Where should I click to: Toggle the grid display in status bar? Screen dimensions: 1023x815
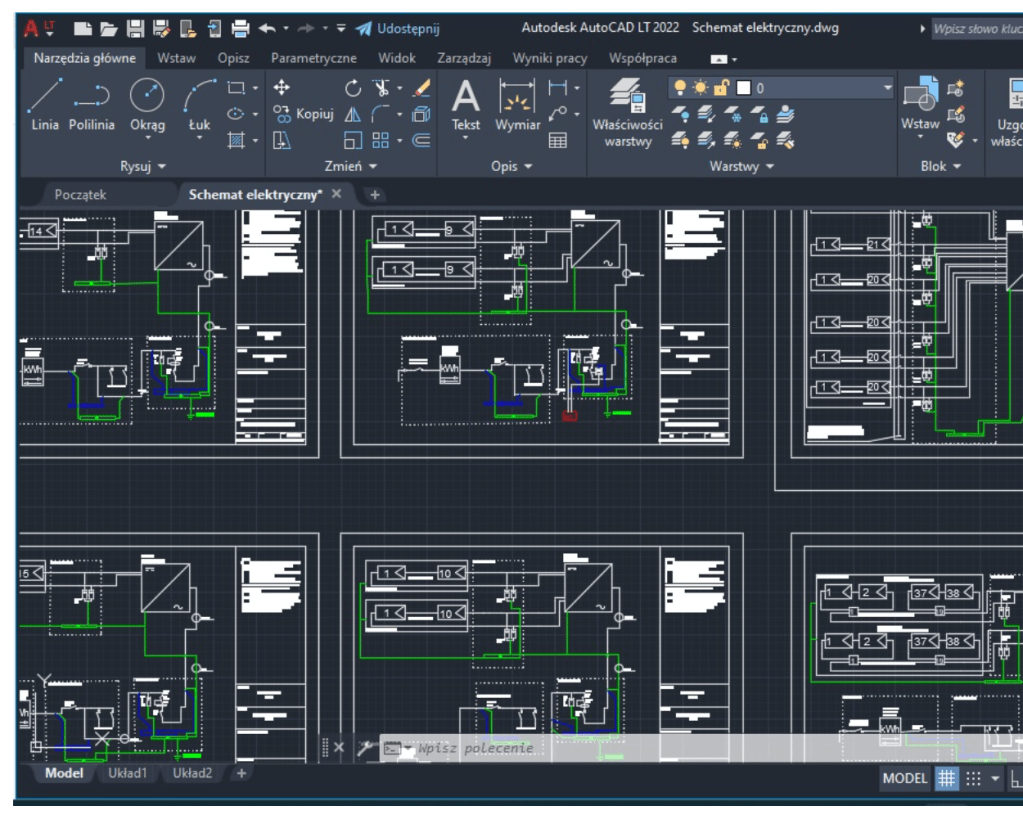[945, 778]
